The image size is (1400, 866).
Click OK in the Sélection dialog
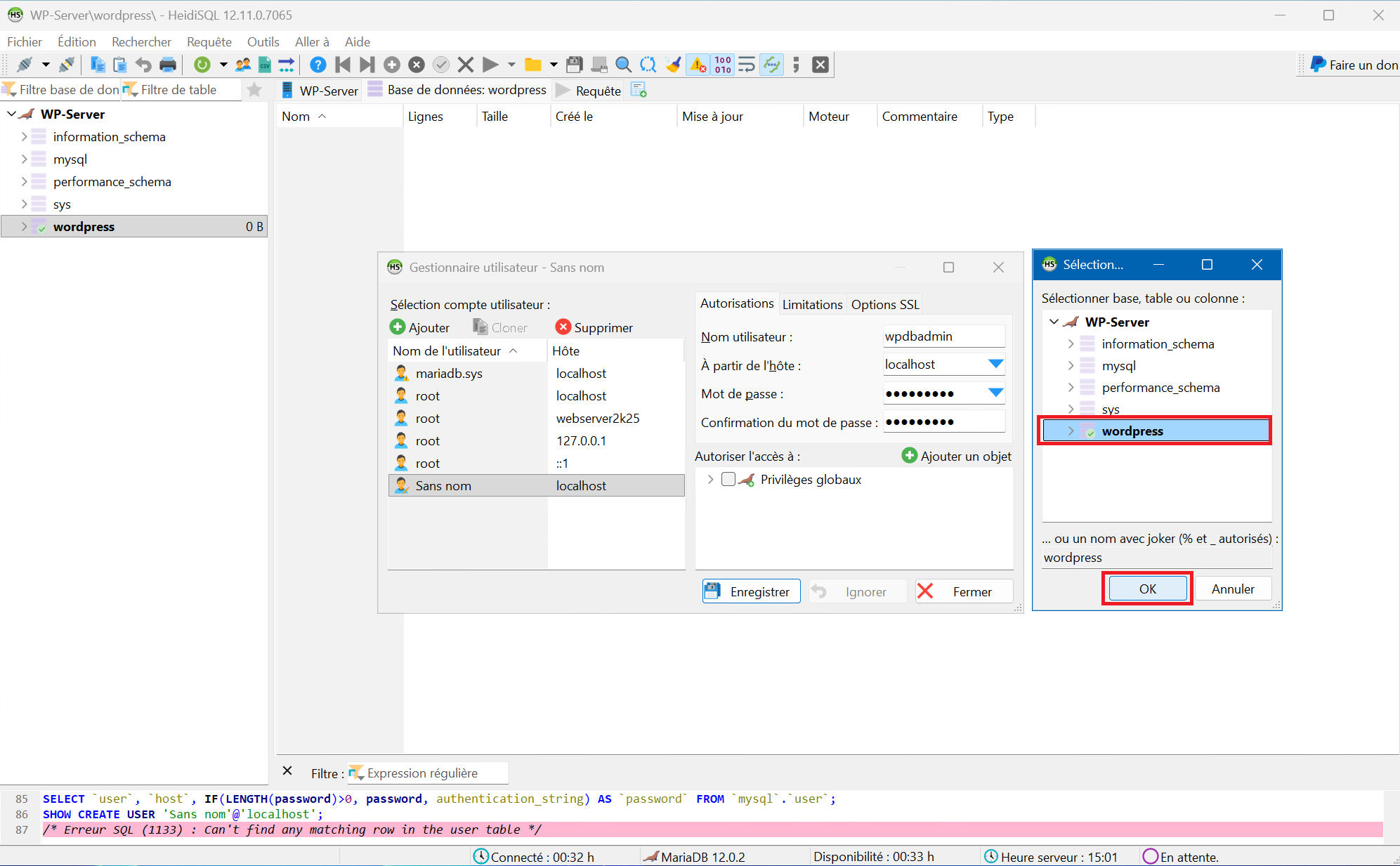(x=1147, y=589)
